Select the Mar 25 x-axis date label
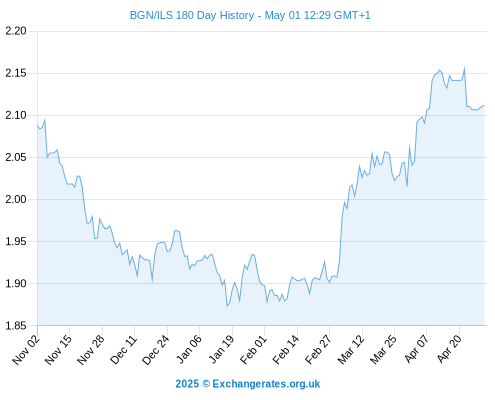The height and width of the screenshot is (400, 495). pyautogui.click(x=383, y=349)
